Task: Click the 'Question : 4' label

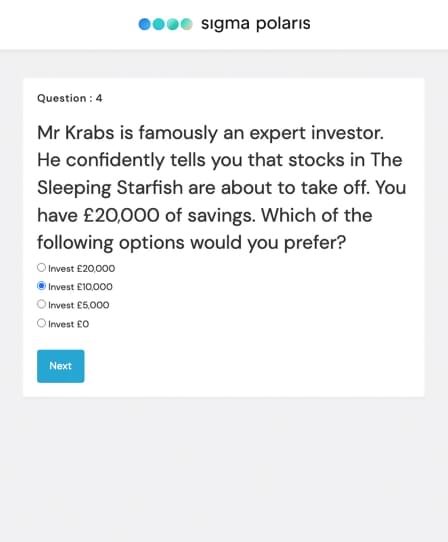Action: coord(70,98)
